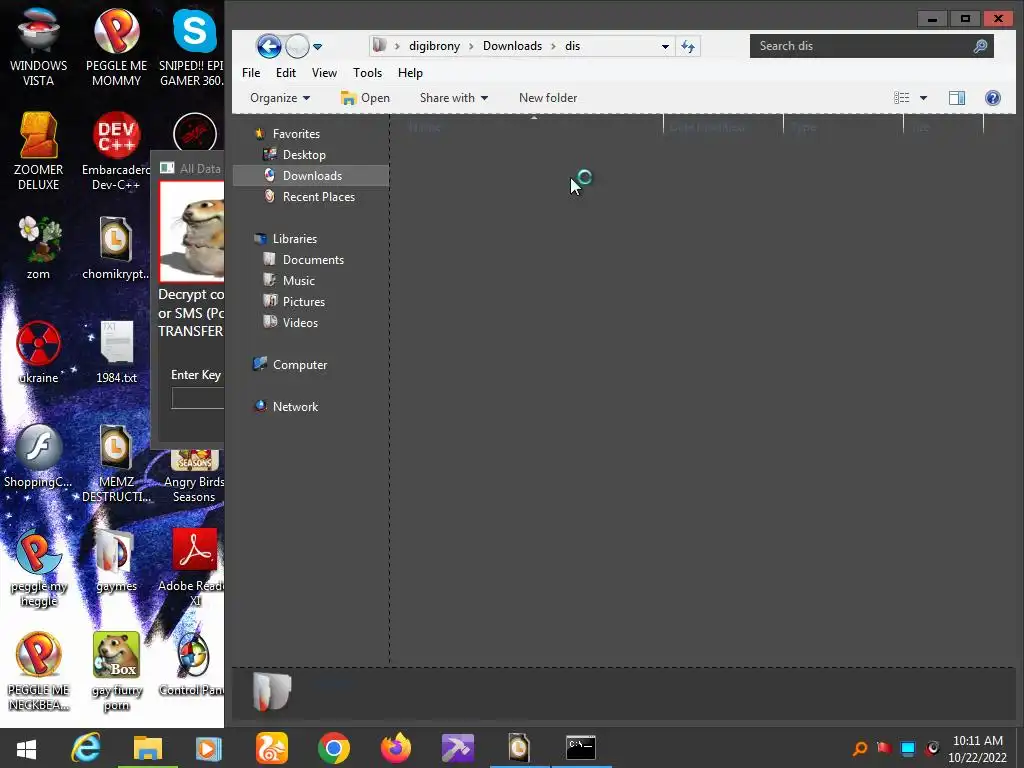Open recent locations dropdown arrow
This screenshot has height=768, width=1024.
pos(317,46)
